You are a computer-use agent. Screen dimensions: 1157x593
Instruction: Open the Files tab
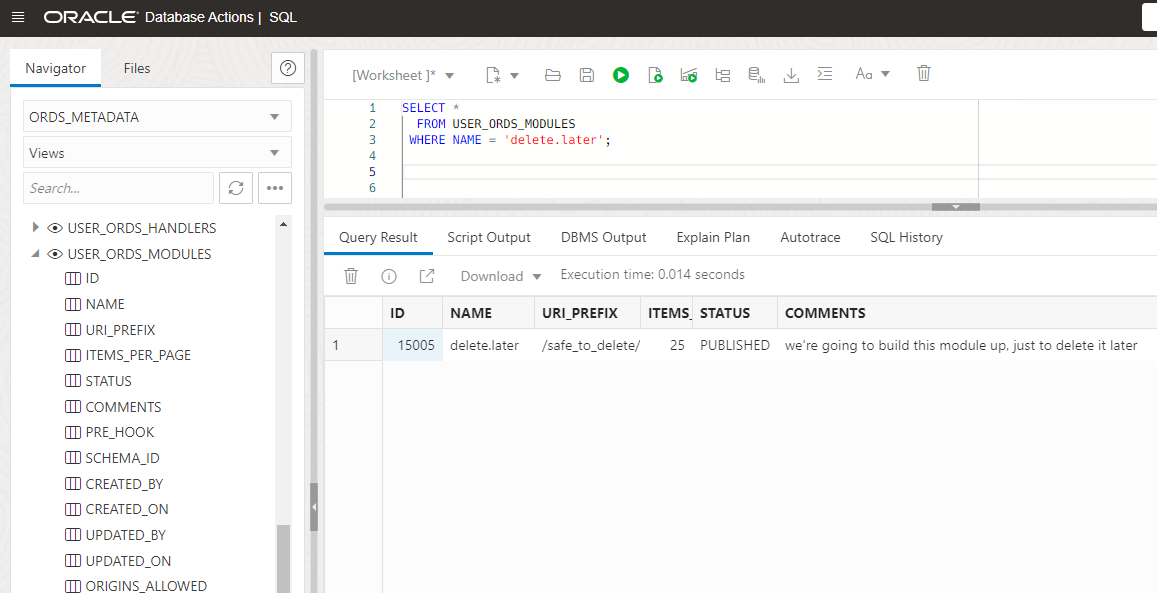pyautogui.click(x=137, y=68)
